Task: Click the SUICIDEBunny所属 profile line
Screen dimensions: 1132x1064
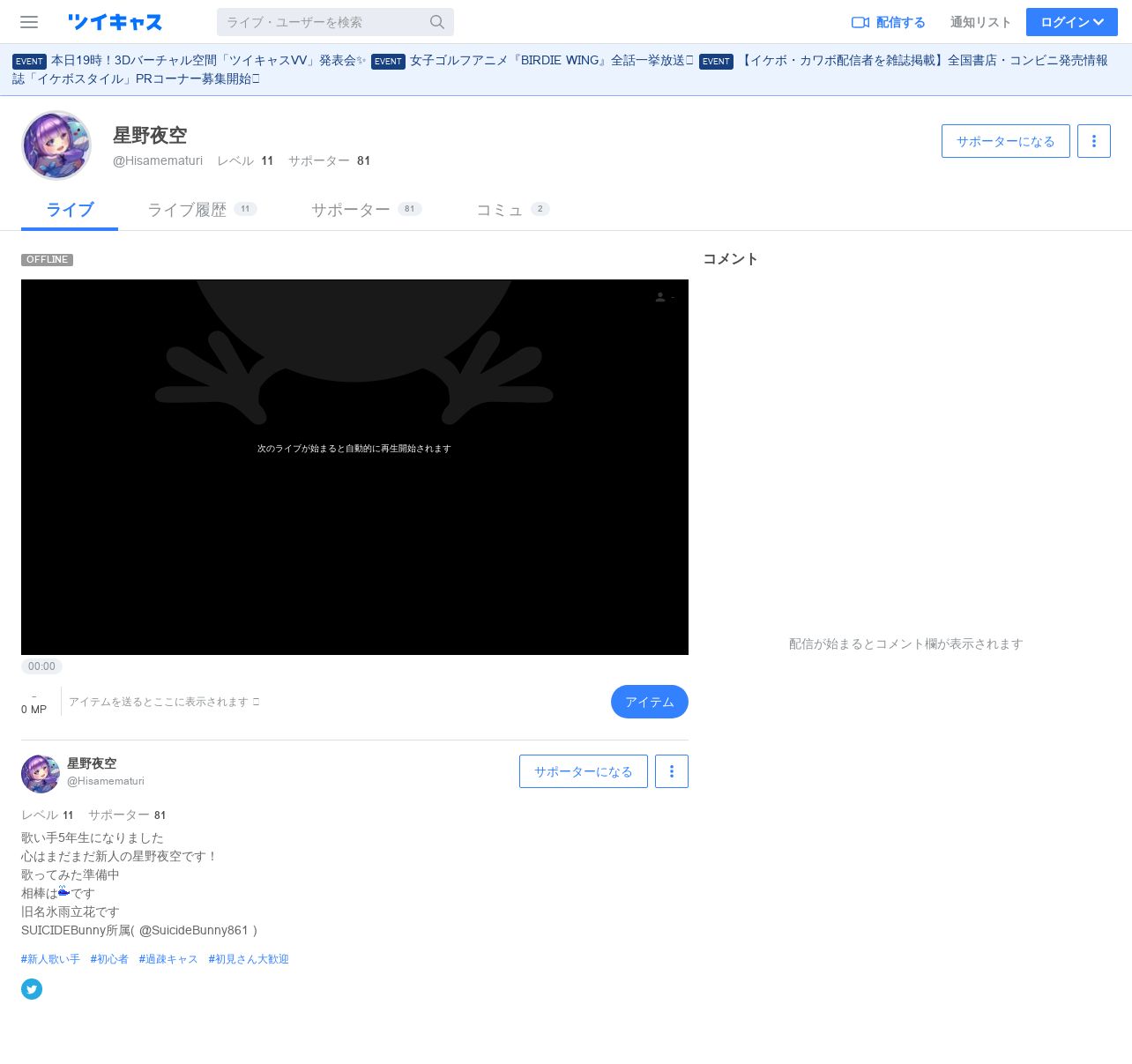Action: click(139, 930)
